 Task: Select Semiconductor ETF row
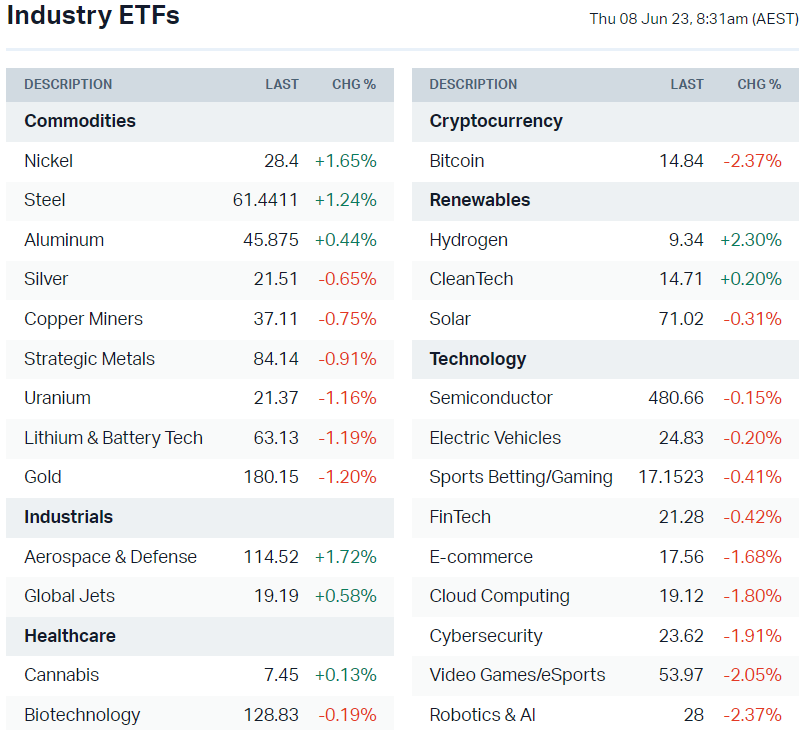(491, 398)
